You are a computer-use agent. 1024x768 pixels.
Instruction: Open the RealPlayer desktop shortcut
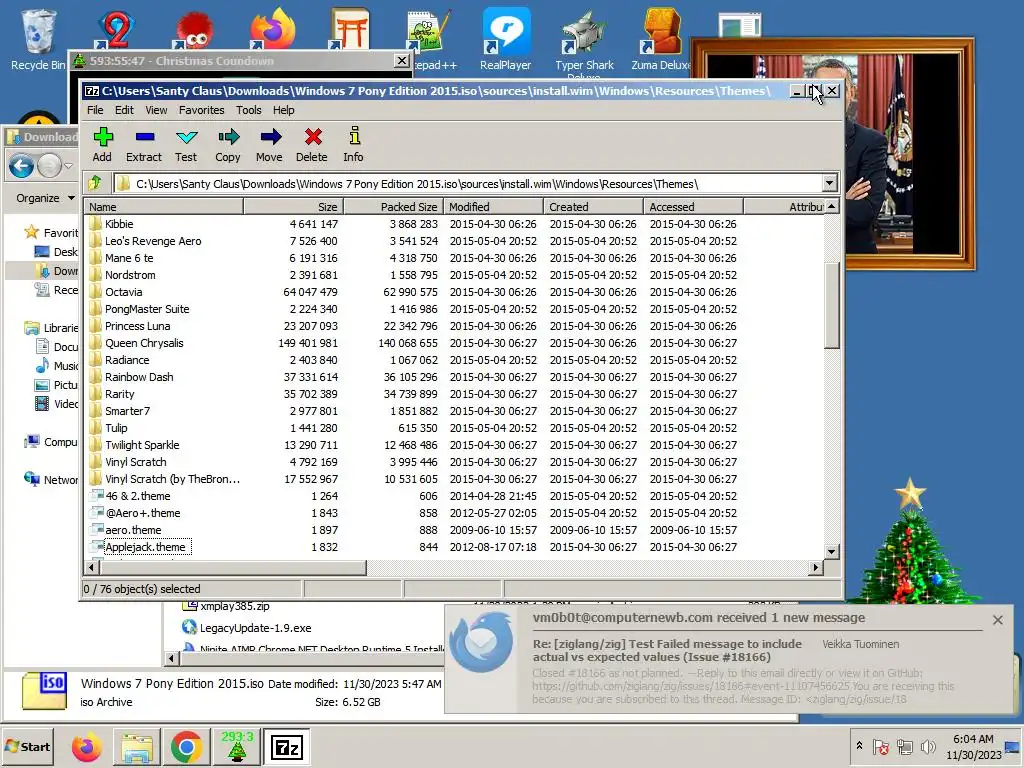(x=505, y=39)
